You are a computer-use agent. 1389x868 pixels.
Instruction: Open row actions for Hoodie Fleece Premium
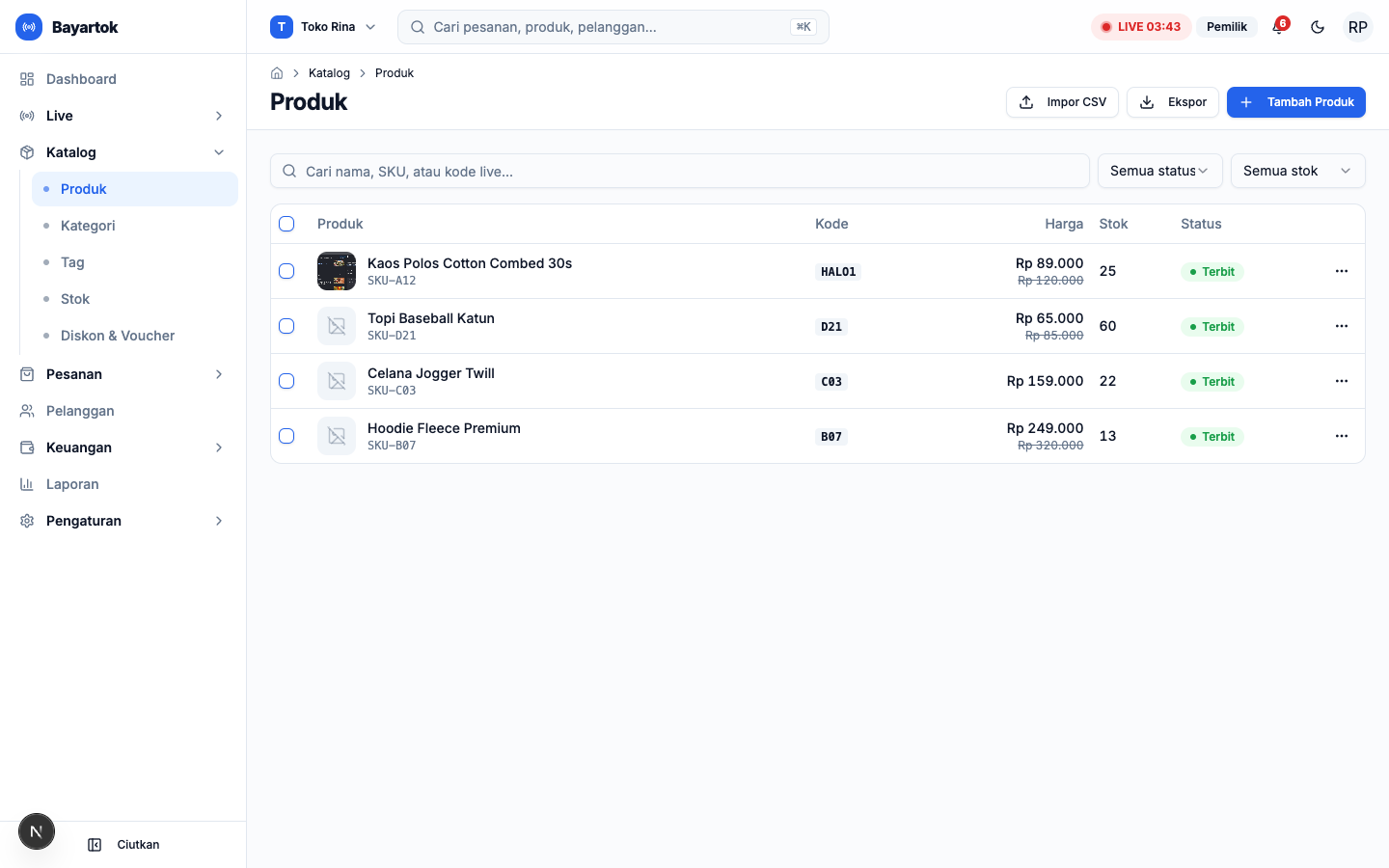pos(1342,436)
